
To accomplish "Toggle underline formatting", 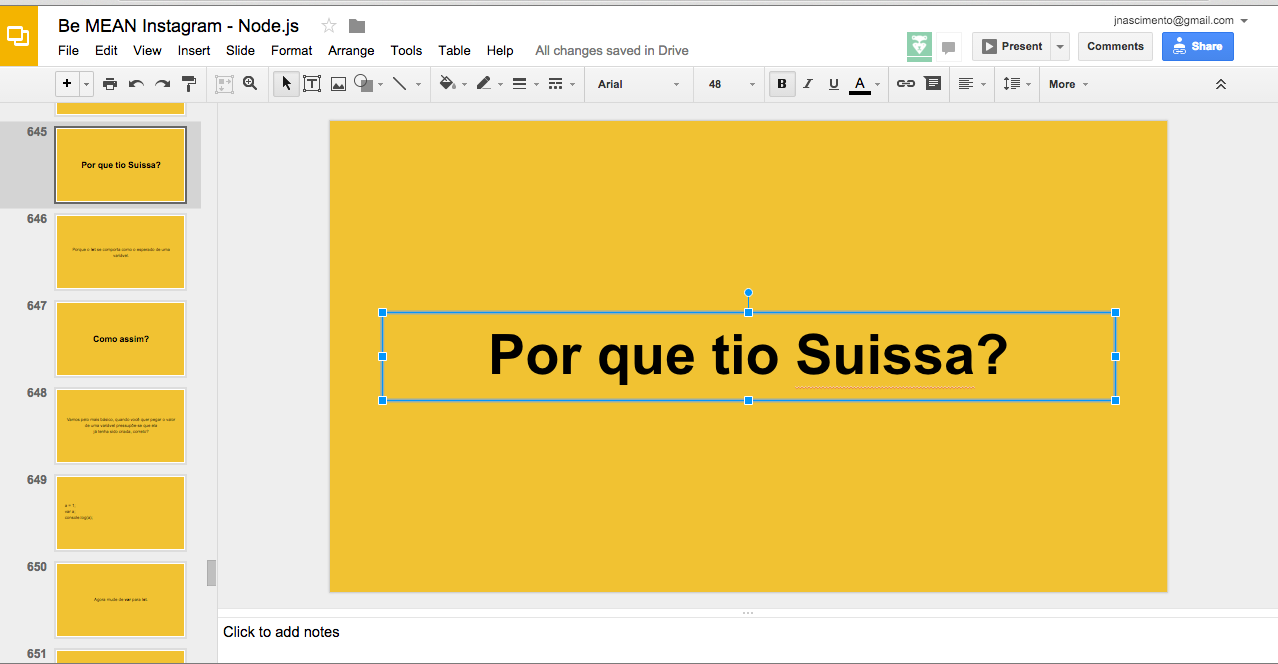I will pos(834,84).
